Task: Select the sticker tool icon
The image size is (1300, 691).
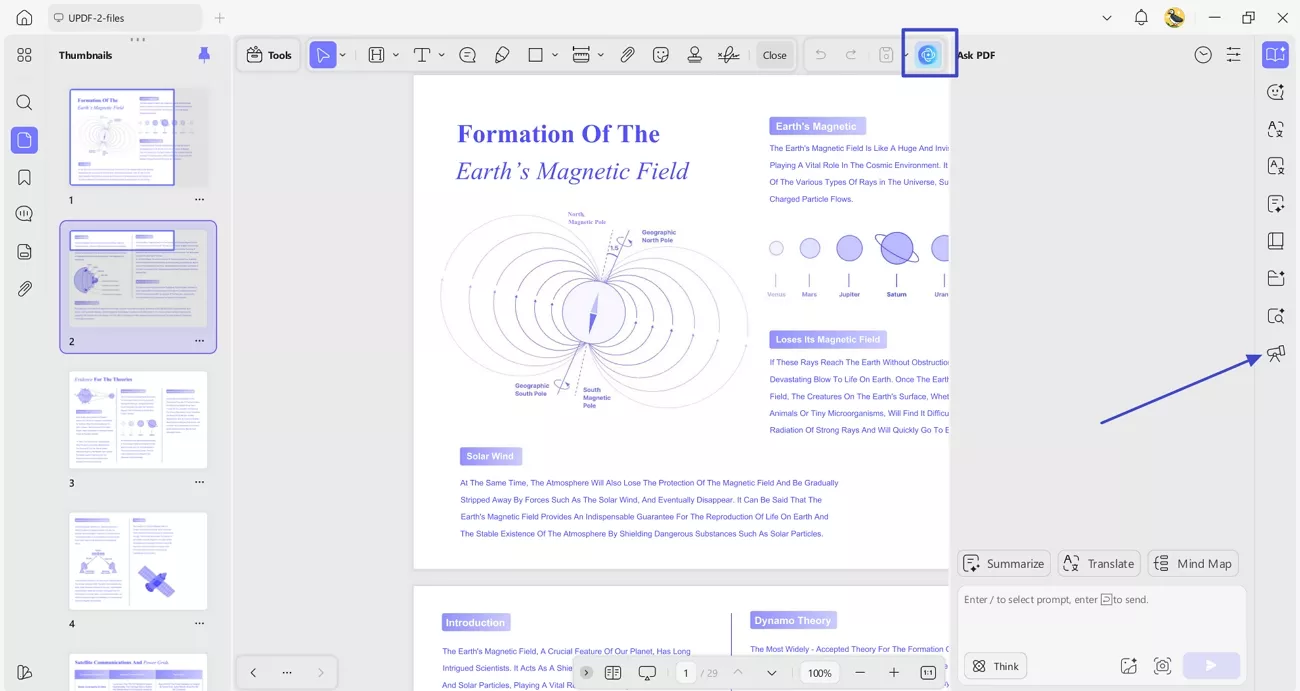Action: [661, 55]
